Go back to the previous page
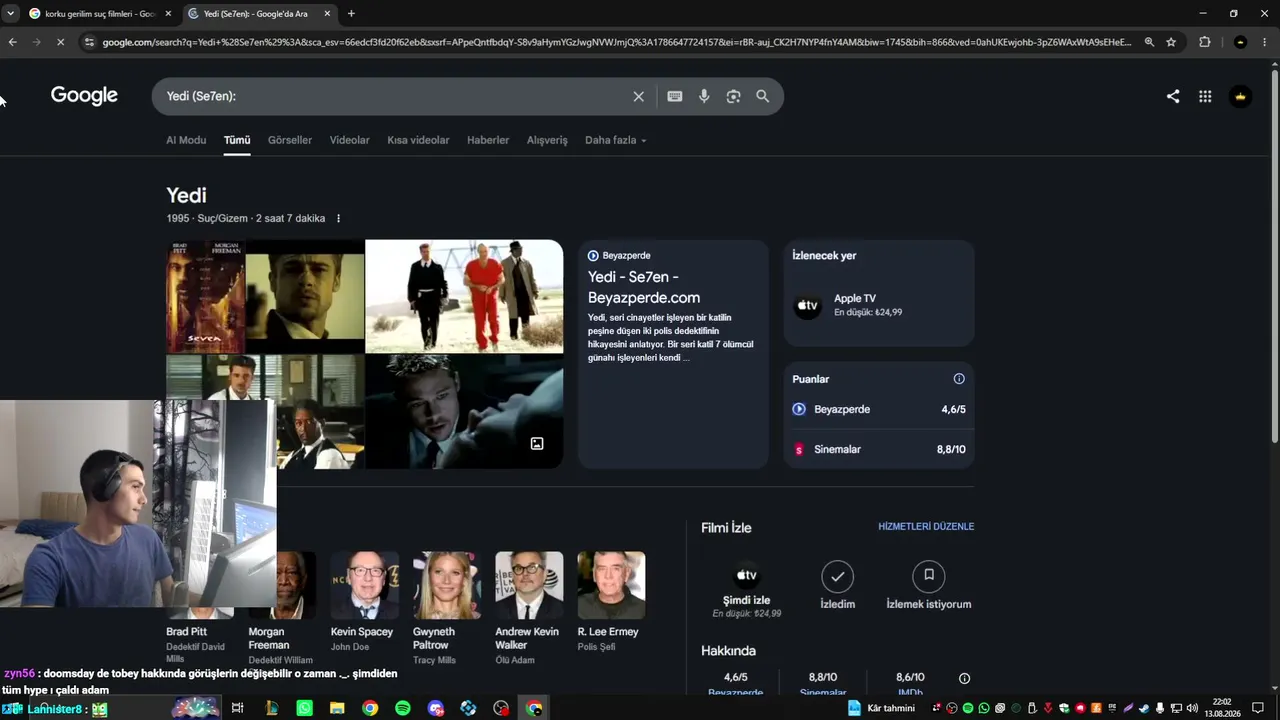1280x720 pixels. coord(12,42)
